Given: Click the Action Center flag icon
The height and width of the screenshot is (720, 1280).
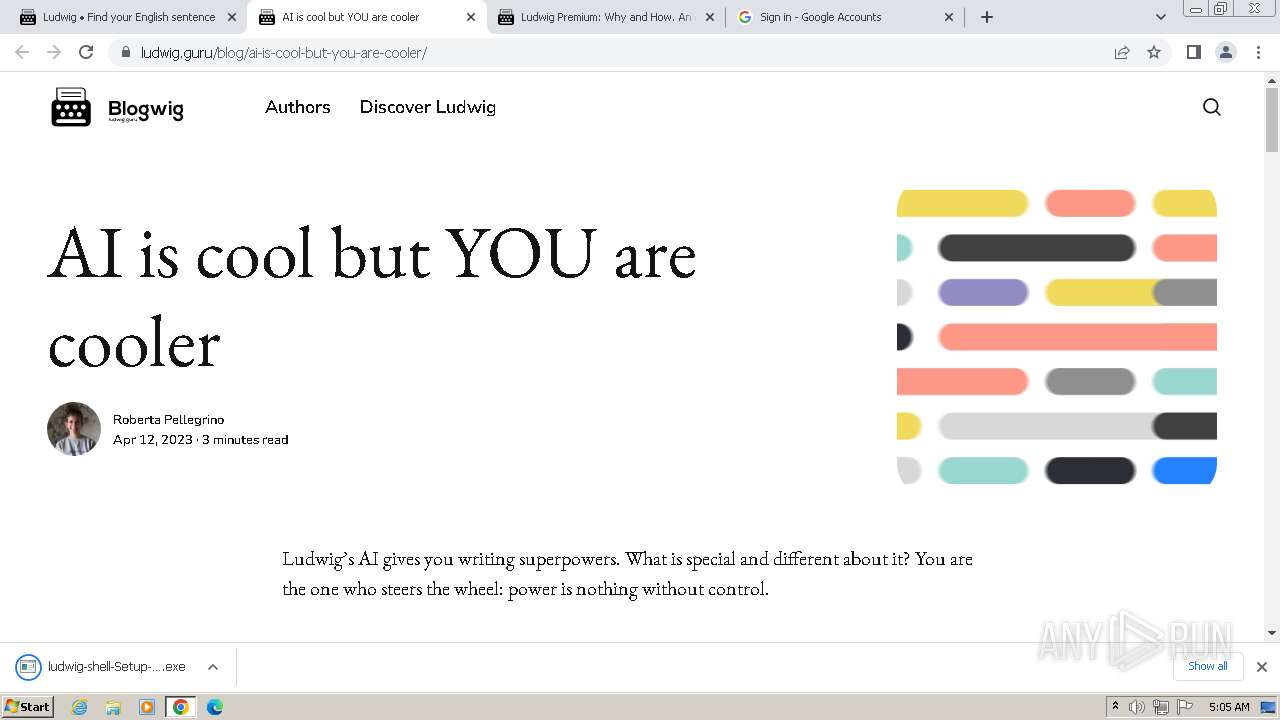Looking at the screenshot, I should pos(1185,706).
